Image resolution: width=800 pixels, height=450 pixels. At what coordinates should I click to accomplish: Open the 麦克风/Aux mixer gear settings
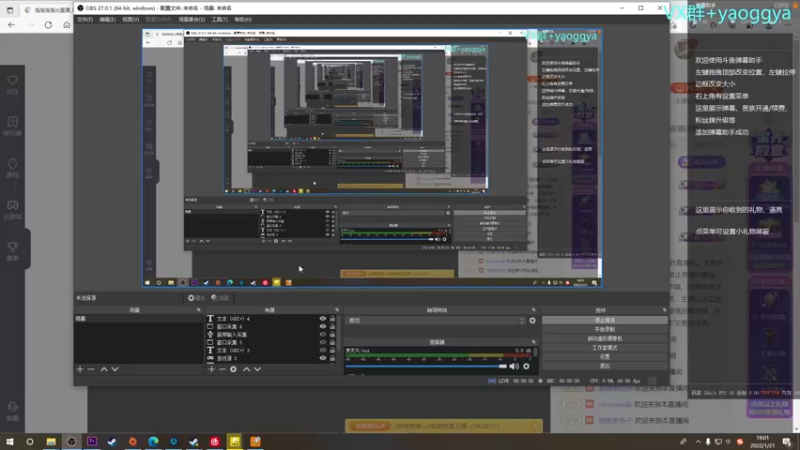click(526, 366)
